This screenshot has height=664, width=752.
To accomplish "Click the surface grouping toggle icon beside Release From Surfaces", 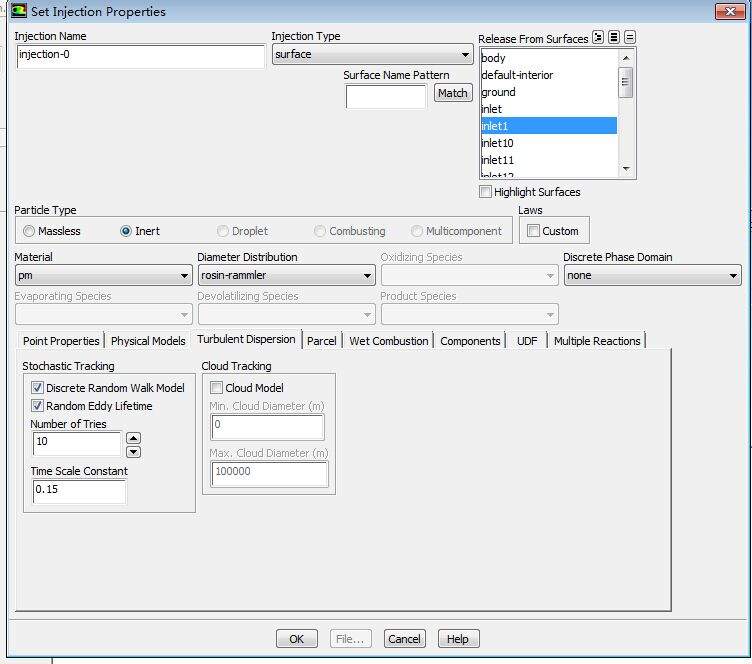I will [598, 37].
